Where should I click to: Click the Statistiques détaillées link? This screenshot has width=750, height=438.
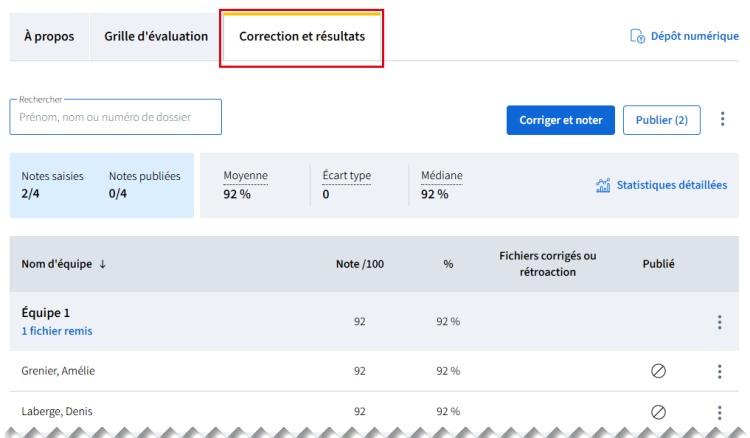pyautogui.click(x=671, y=185)
